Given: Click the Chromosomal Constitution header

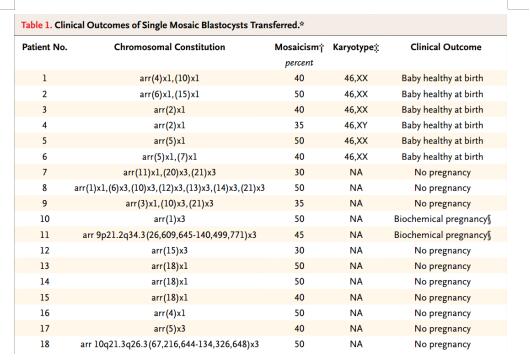Looking at the screenshot, I should click(170, 47).
